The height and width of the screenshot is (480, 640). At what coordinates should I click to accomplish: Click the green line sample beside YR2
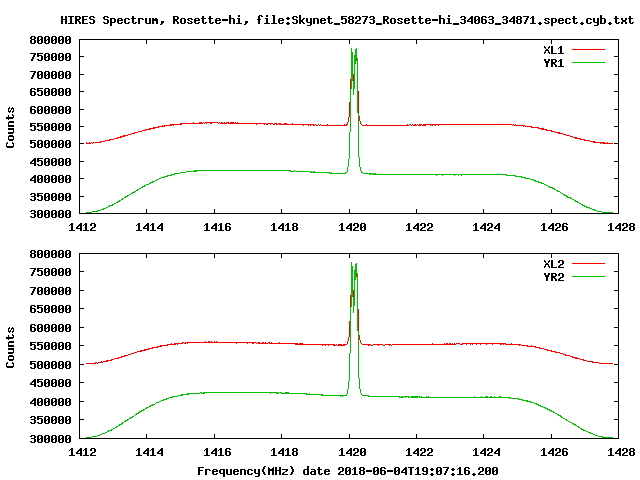tap(588, 277)
